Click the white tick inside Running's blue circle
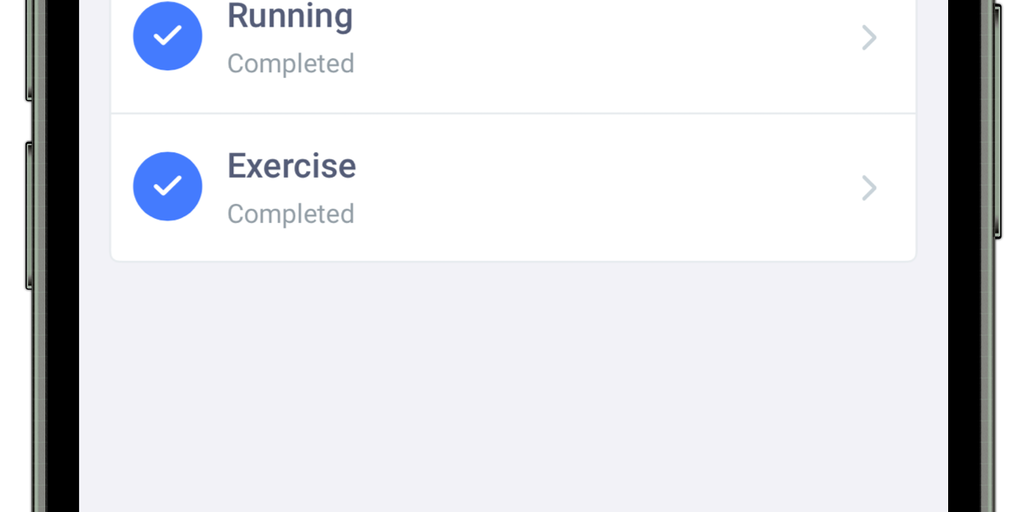This screenshot has height=512, width=1024. point(168,36)
